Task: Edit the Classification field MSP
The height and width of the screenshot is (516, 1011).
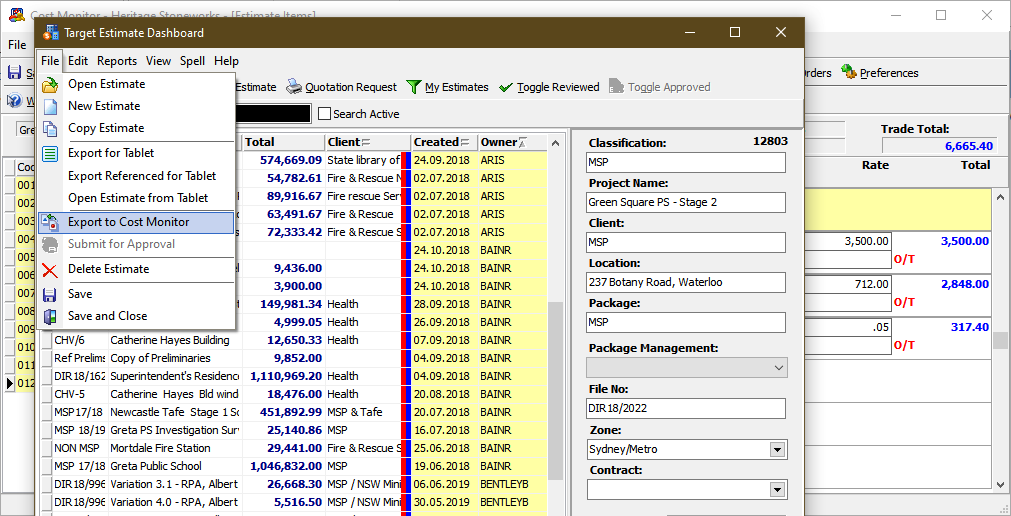Action: coord(687,163)
